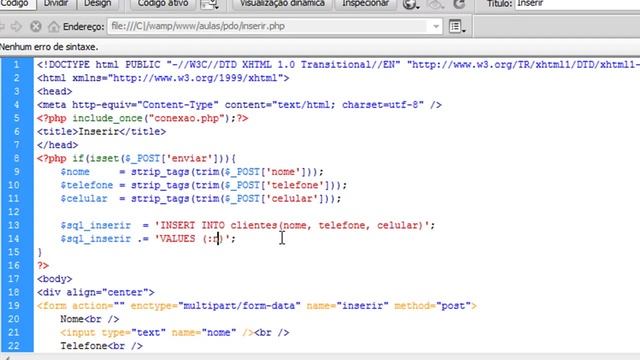
Task: Click the meta http-equiv line
Action: point(239,105)
